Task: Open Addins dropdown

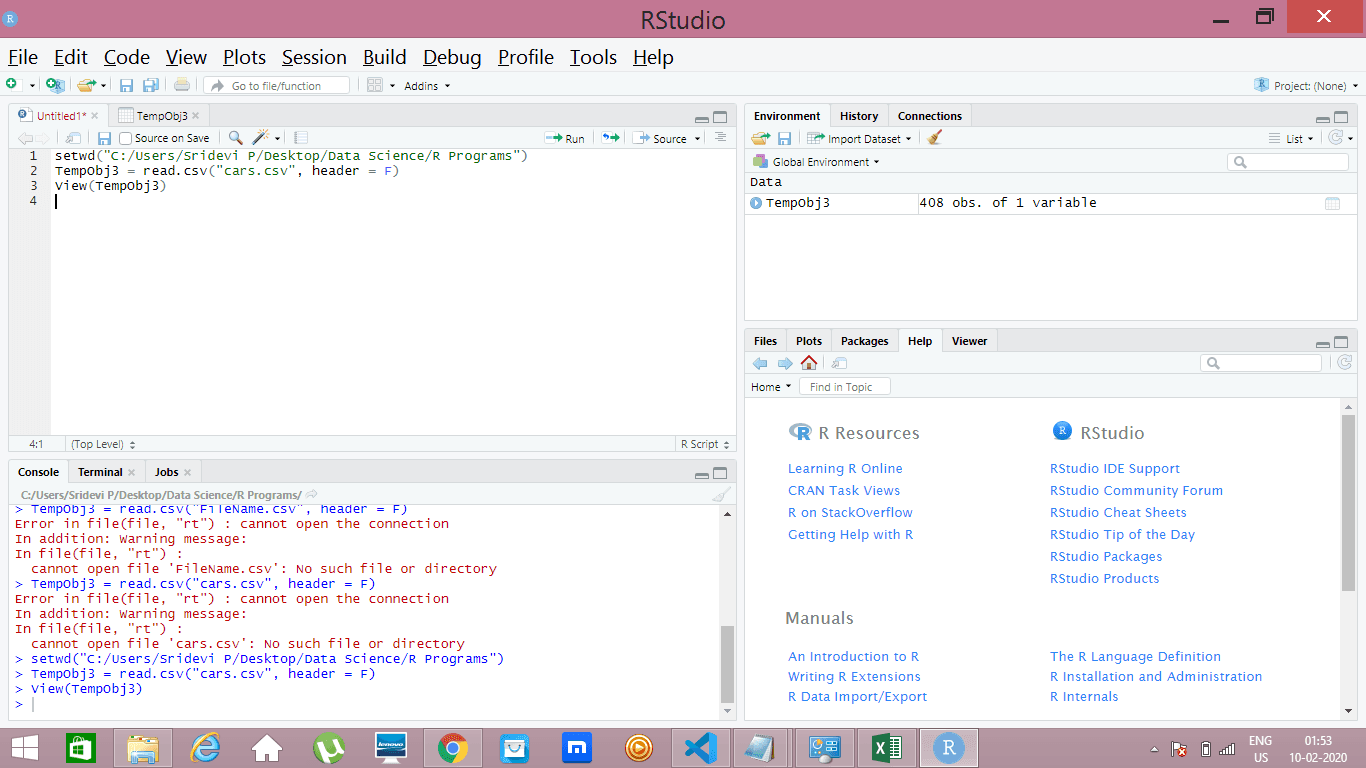Action: pyautogui.click(x=427, y=86)
